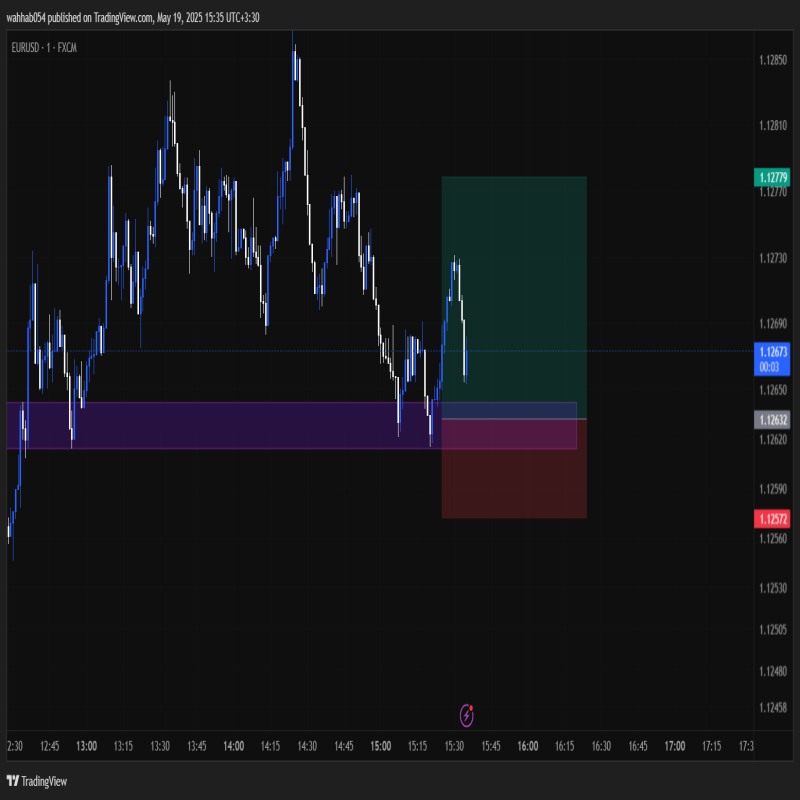Click the 13:00 time axis label
This screenshot has width=800, height=800.
tap(87, 746)
